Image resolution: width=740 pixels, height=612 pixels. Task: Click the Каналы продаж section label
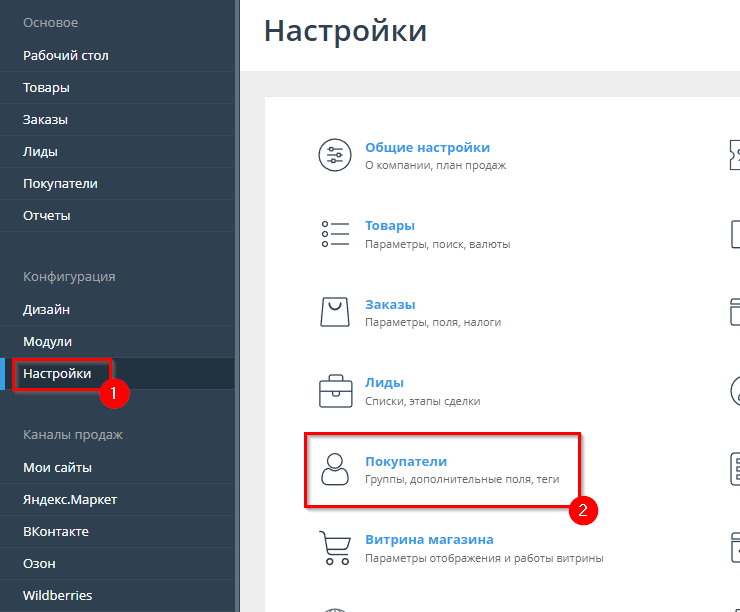73,435
